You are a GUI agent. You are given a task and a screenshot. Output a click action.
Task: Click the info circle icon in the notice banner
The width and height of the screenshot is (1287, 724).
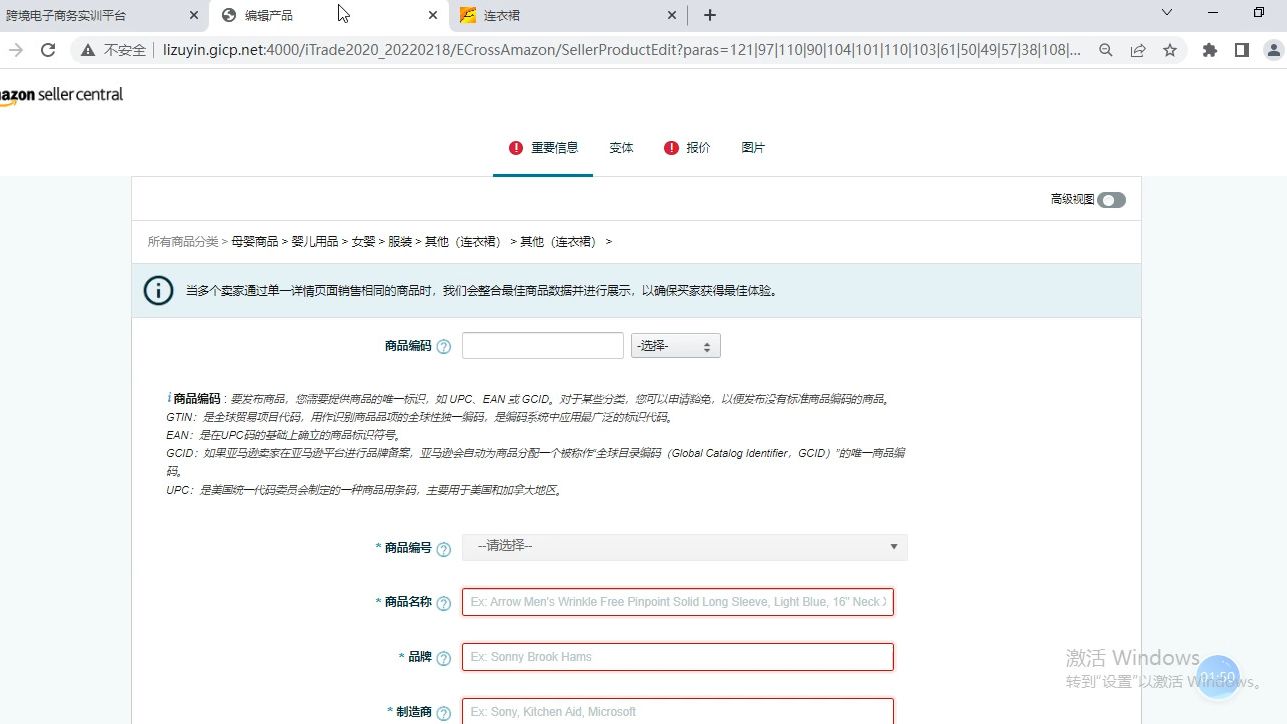[x=158, y=291]
